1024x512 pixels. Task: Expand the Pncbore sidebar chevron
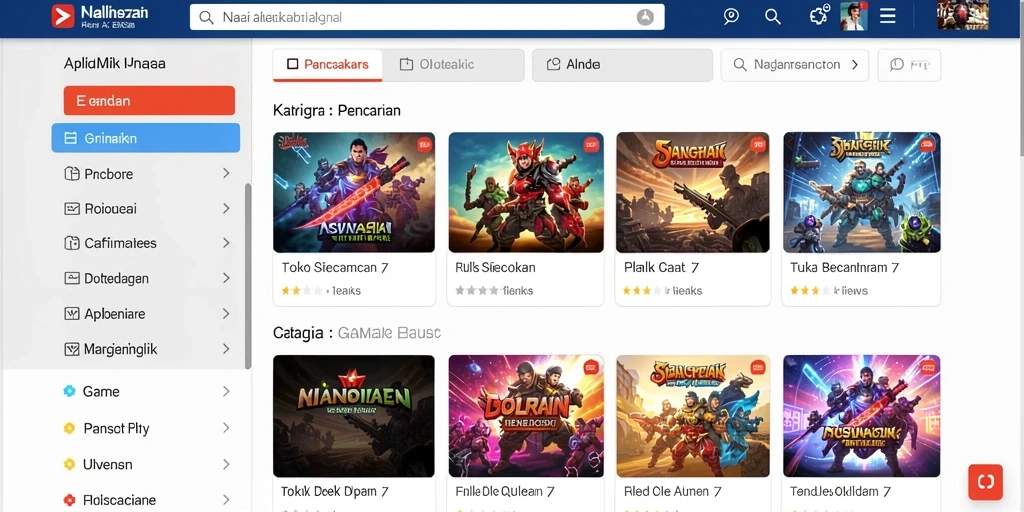(x=226, y=173)
